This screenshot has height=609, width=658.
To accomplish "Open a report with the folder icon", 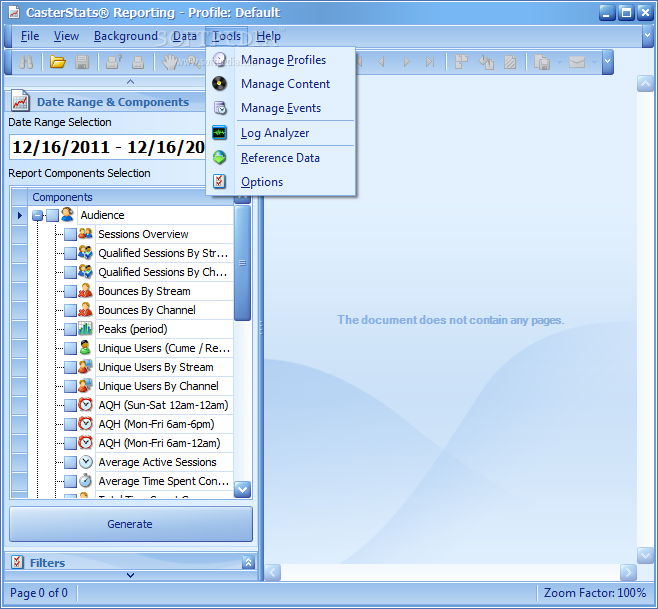I will pyautogui.click(x=57, y=62).
